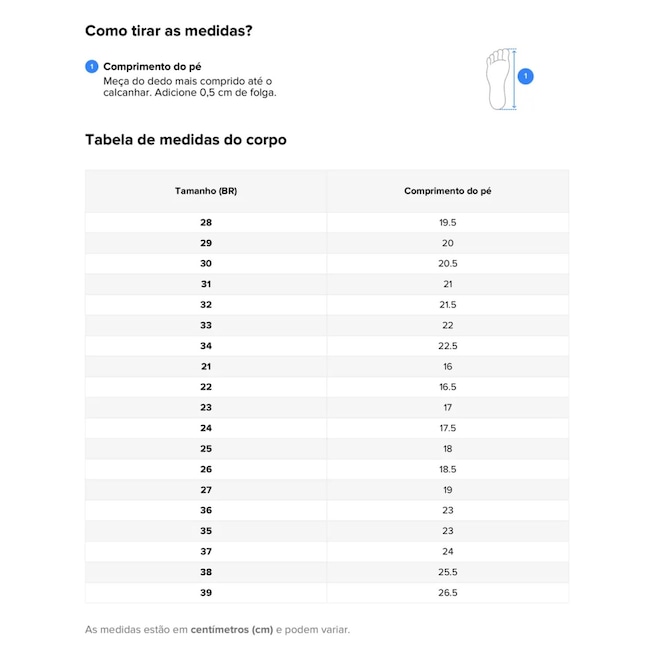Click the blue number 1 badge beside the foot

tap(526, 76)
